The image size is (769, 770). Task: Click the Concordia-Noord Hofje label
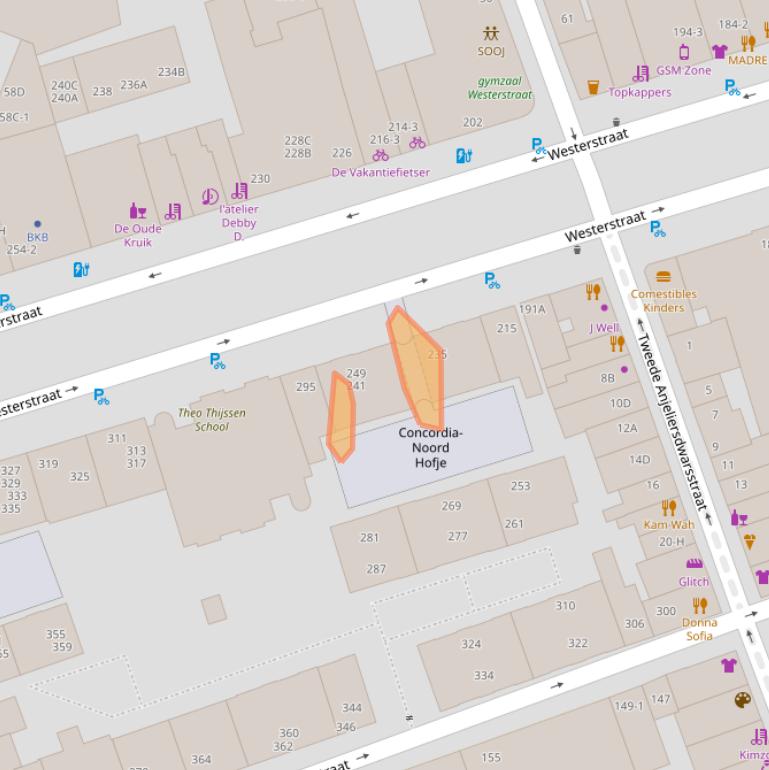point(430,447)
